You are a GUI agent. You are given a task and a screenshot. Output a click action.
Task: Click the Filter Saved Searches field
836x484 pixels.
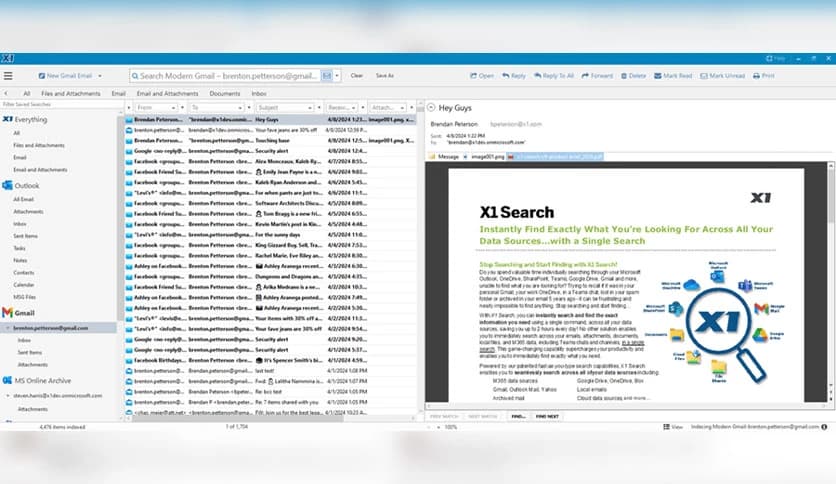coord(61,104)
